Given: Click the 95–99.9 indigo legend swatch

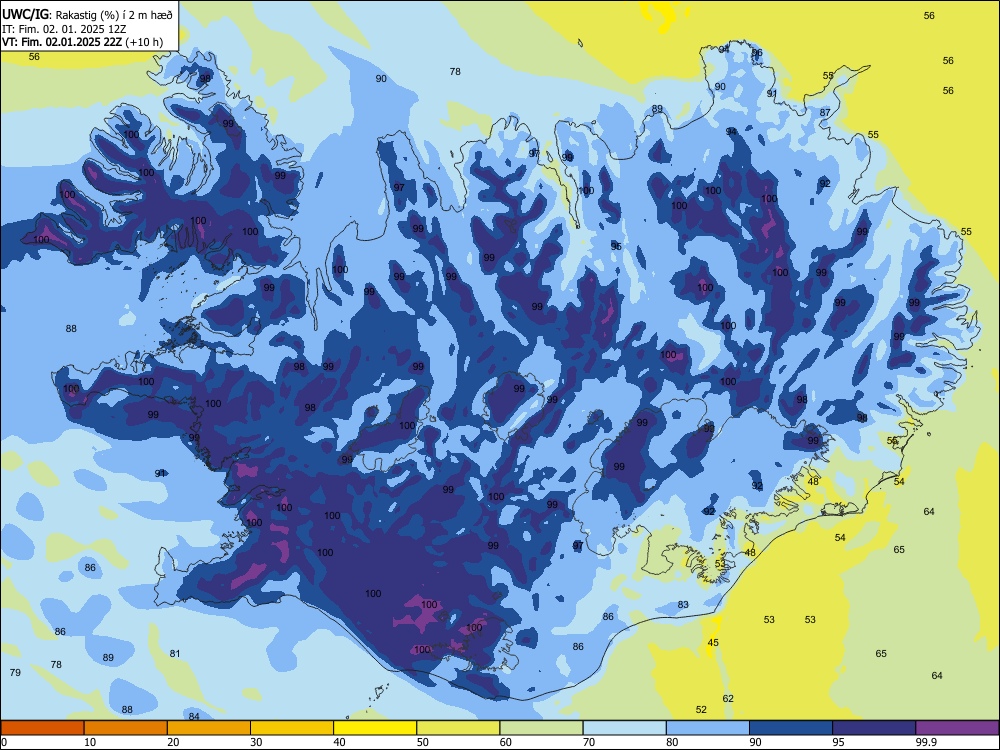Looking at the screenshot, I should tap(874, 728).
